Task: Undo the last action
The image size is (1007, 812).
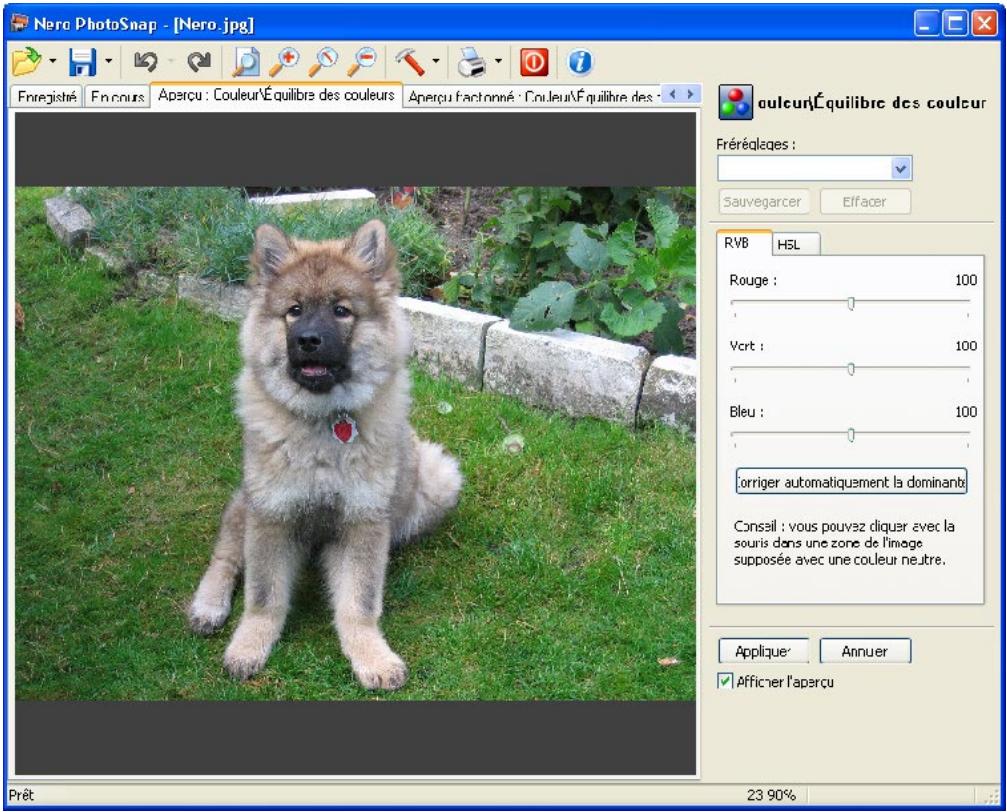Action: click(146, 62)
